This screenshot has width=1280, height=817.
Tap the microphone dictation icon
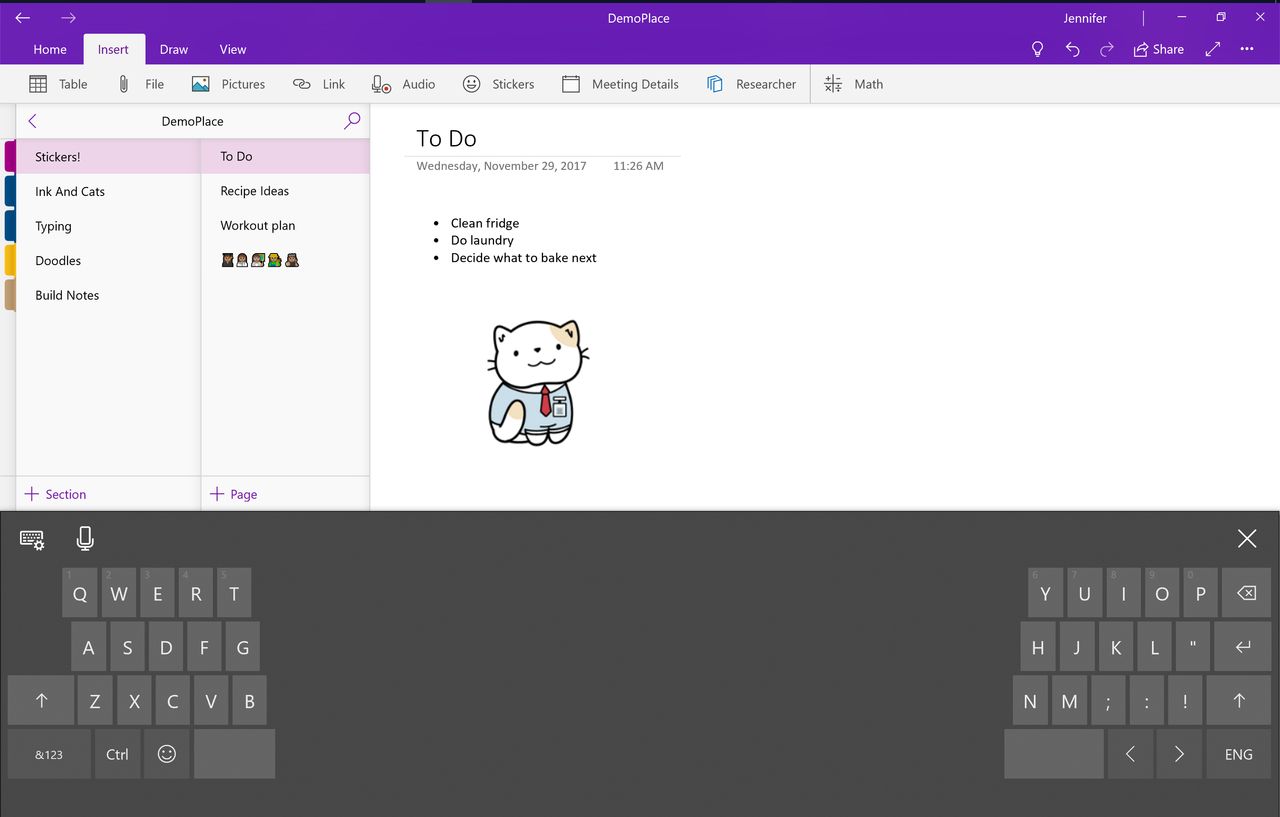tap(85, 538)
